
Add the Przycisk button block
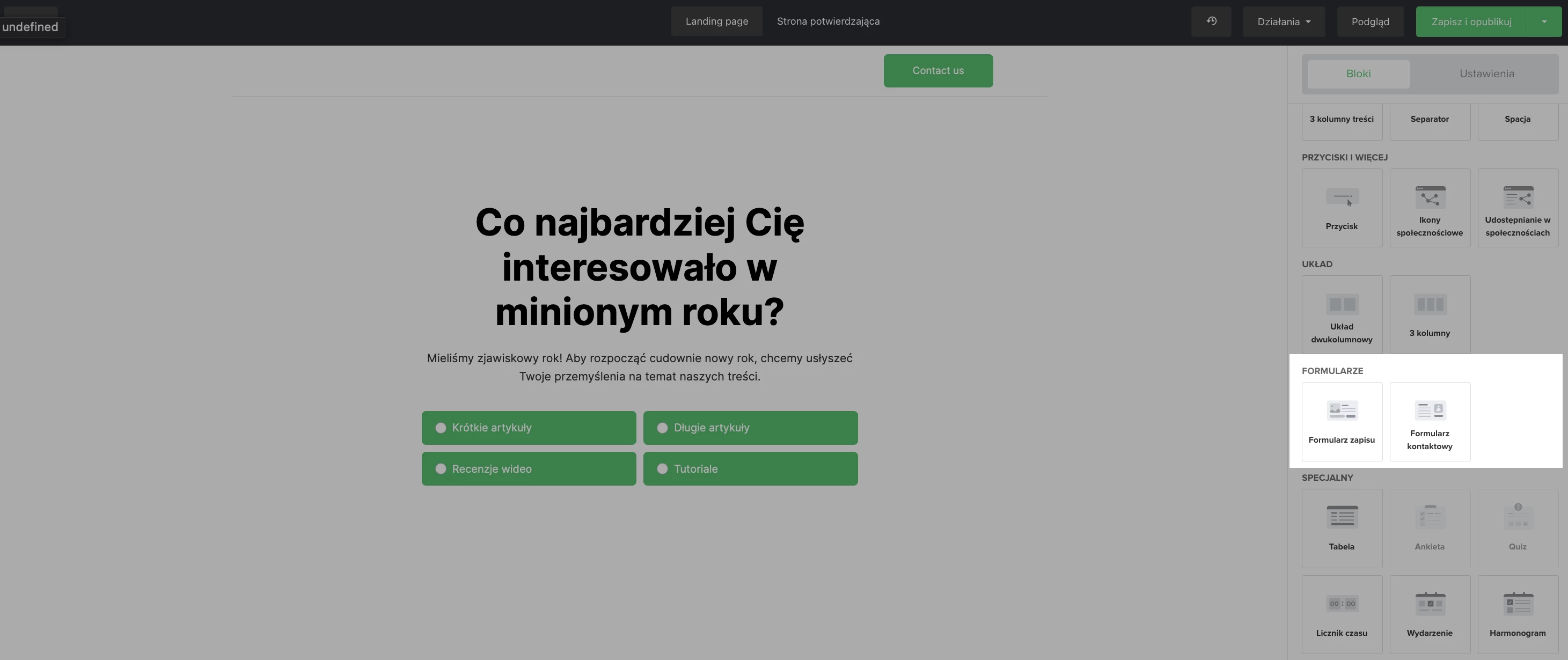1342,208
